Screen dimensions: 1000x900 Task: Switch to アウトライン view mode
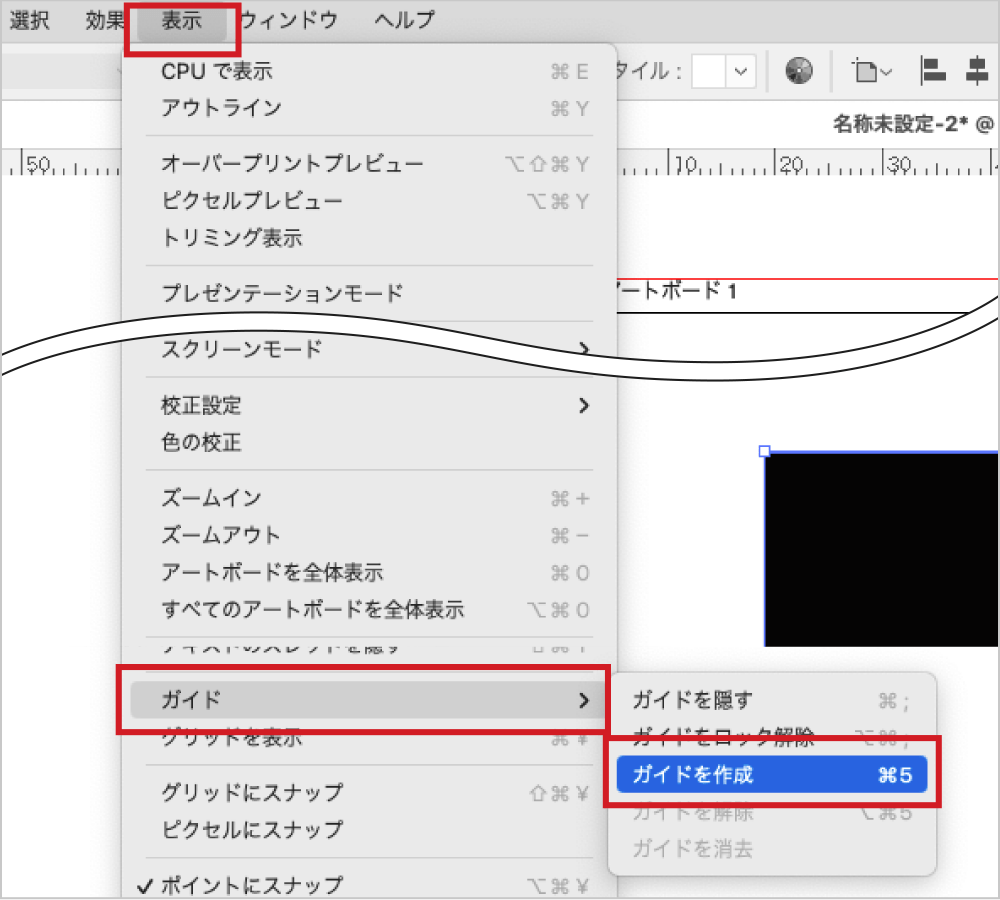(x=221, y=108)
